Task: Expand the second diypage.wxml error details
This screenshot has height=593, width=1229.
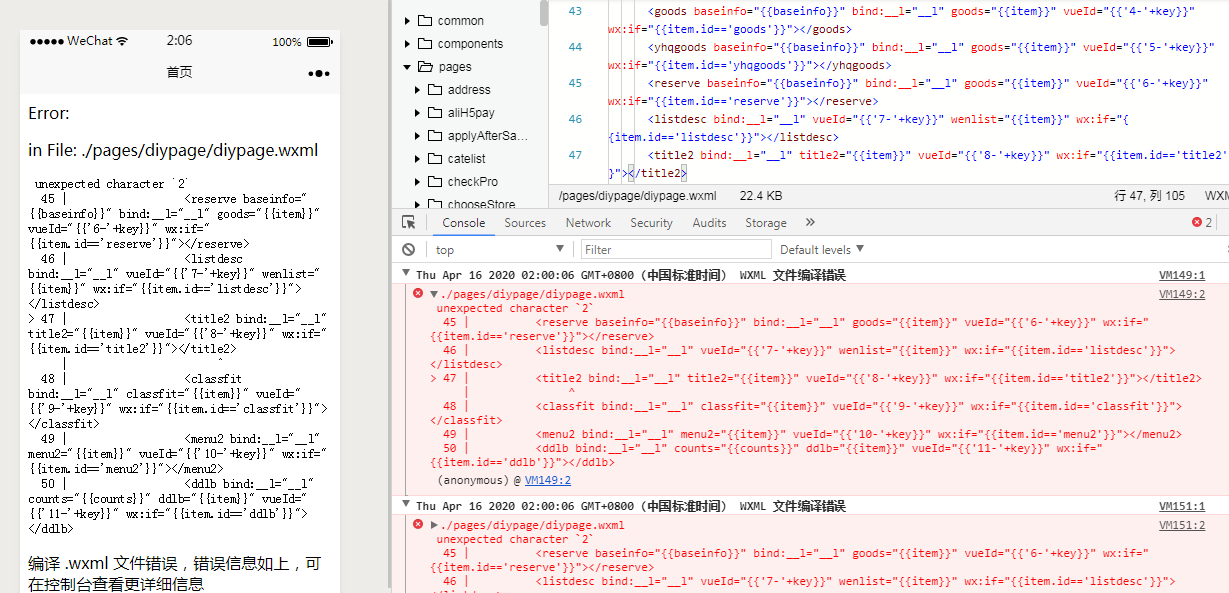Action: pos(434,525)
